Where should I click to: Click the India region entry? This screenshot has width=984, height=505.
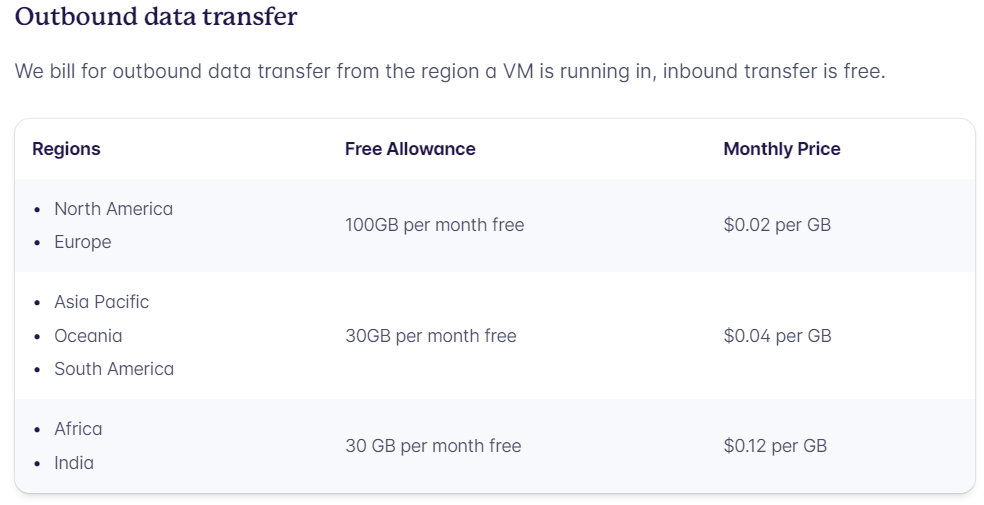pos(74,463)
